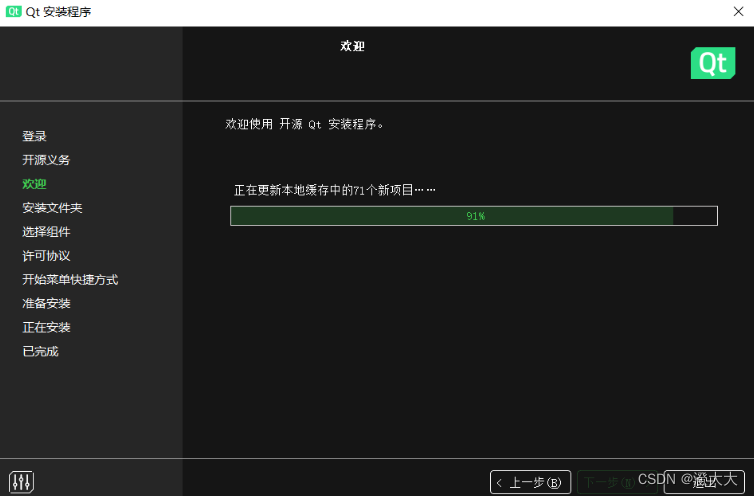Select 选择组件 step in sidebar
This screenshot has height=496, width=754.
(x=46, y=232)
